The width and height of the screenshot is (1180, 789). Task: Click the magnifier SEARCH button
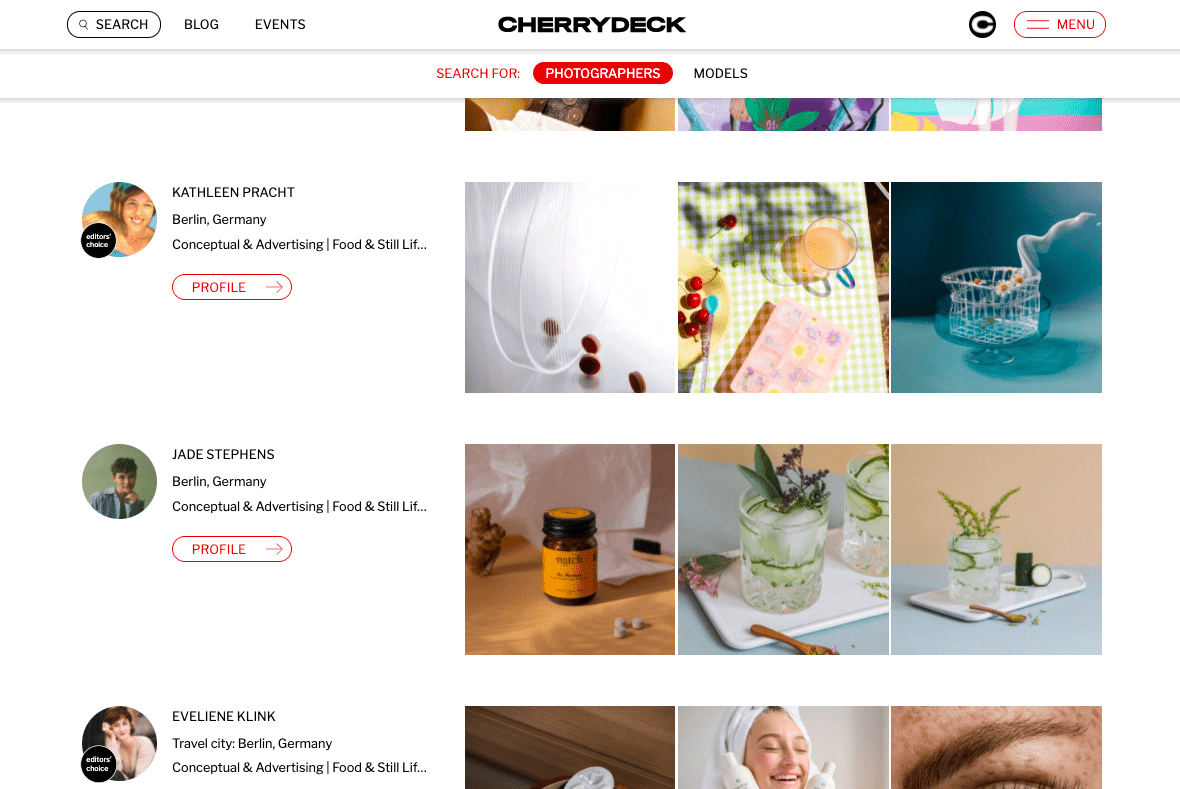coord(114,25)
